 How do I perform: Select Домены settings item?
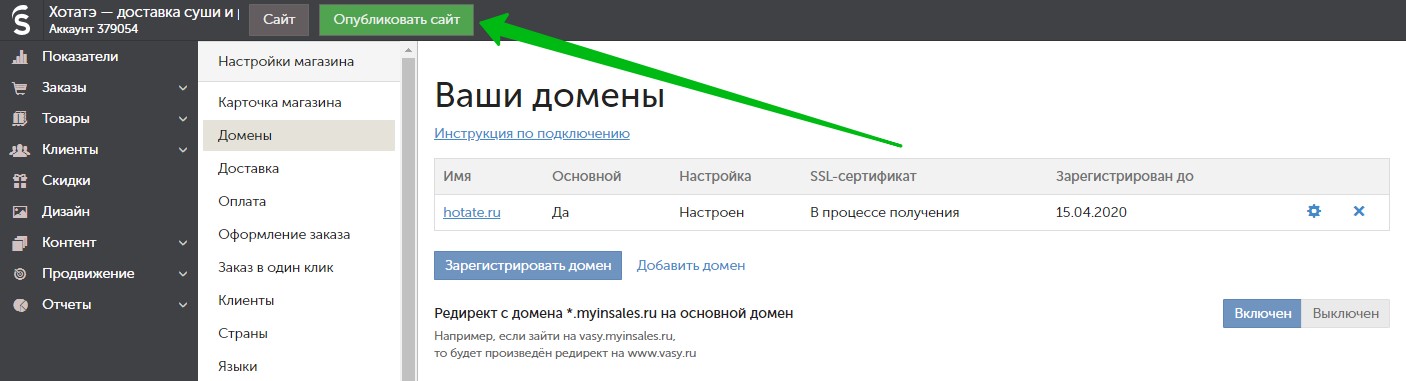tap(299, 135)
